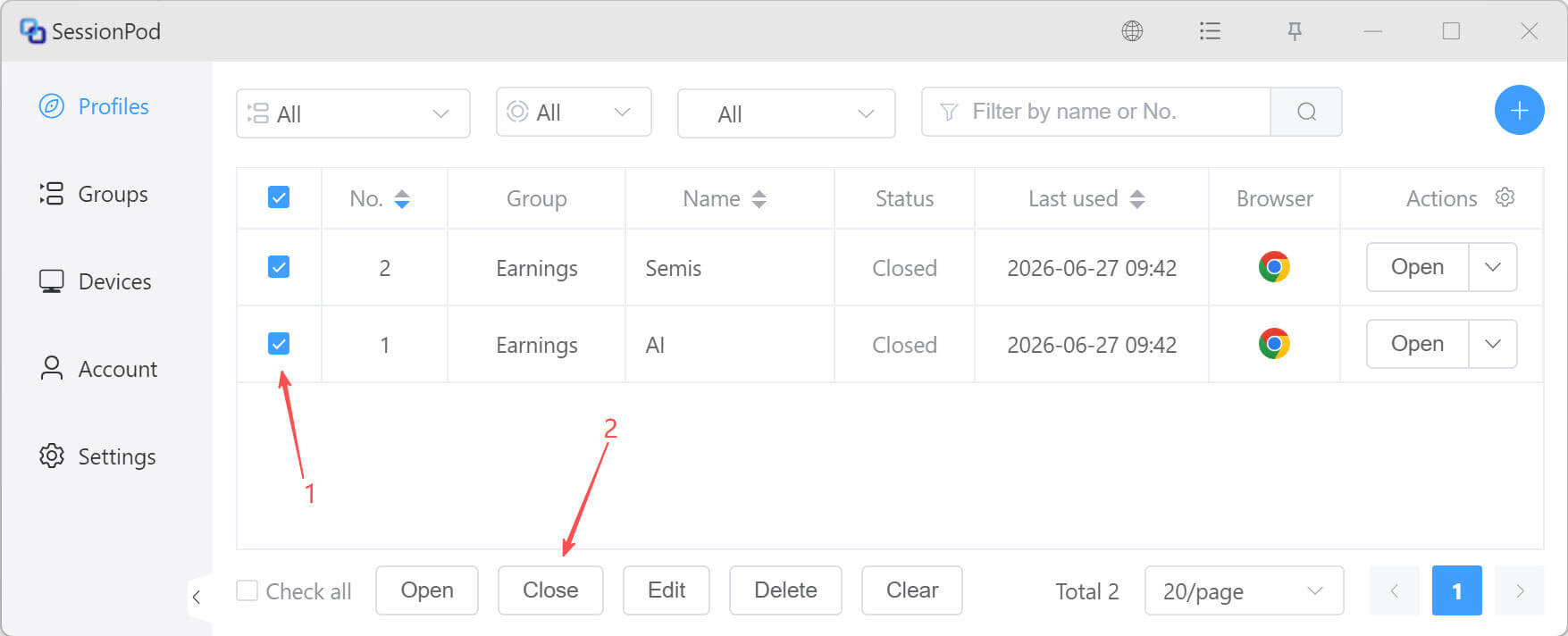Image resolution: width=1568 pixels, height=636 pixels.
Task: Click Open button in the AI row
Action: point(1417,344)
